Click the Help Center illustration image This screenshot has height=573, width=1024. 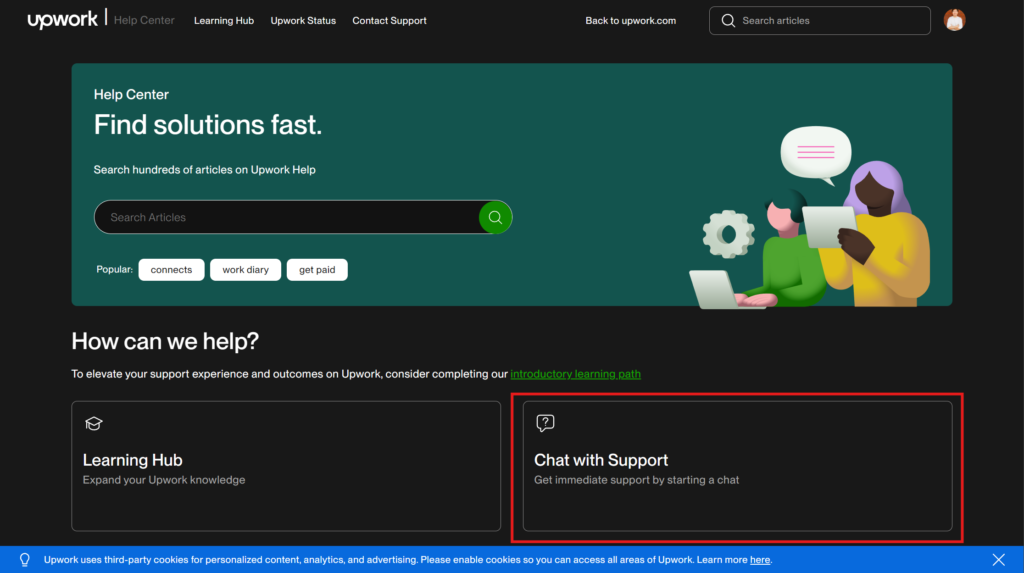(810, 217)
